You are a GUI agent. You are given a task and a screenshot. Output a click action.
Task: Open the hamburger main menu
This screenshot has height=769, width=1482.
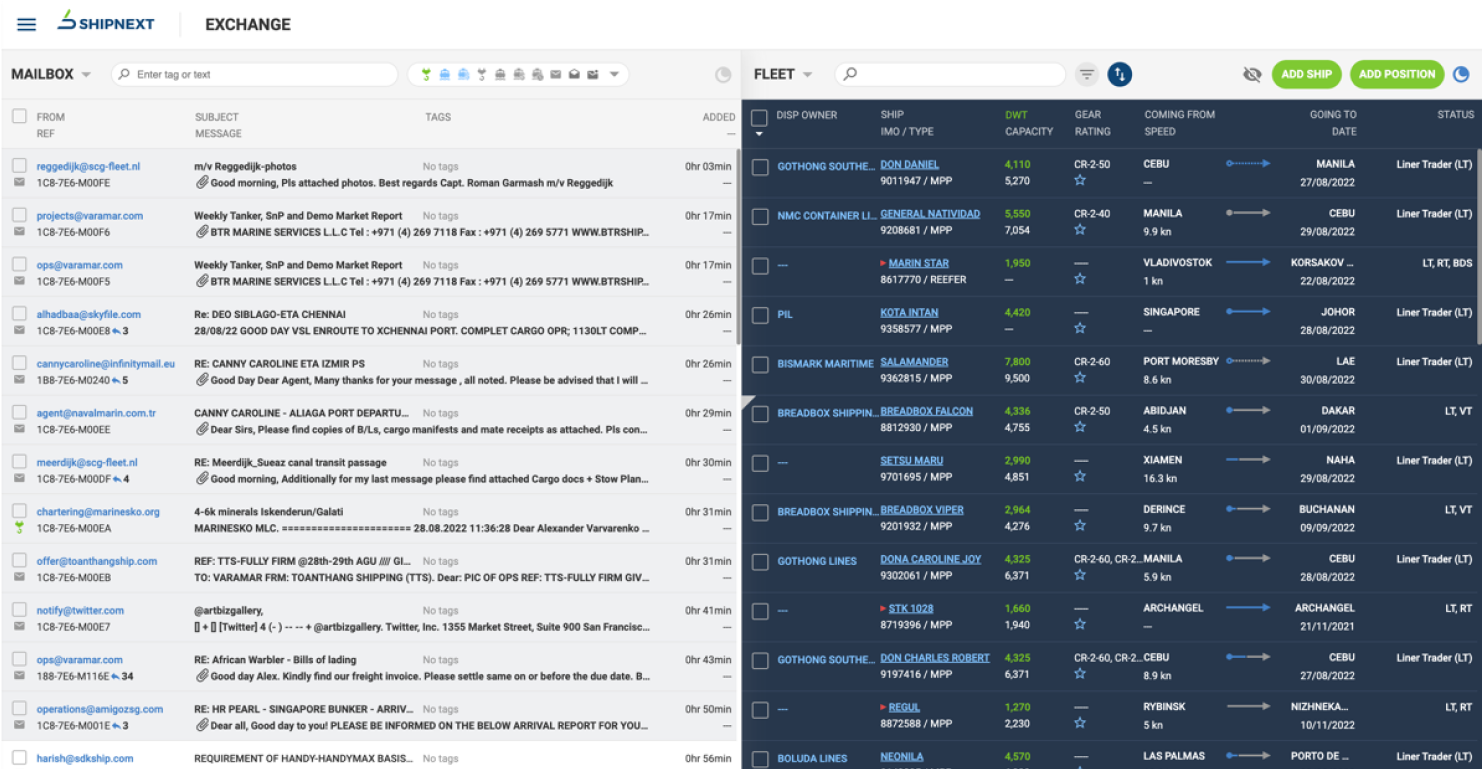click(27, 24)
